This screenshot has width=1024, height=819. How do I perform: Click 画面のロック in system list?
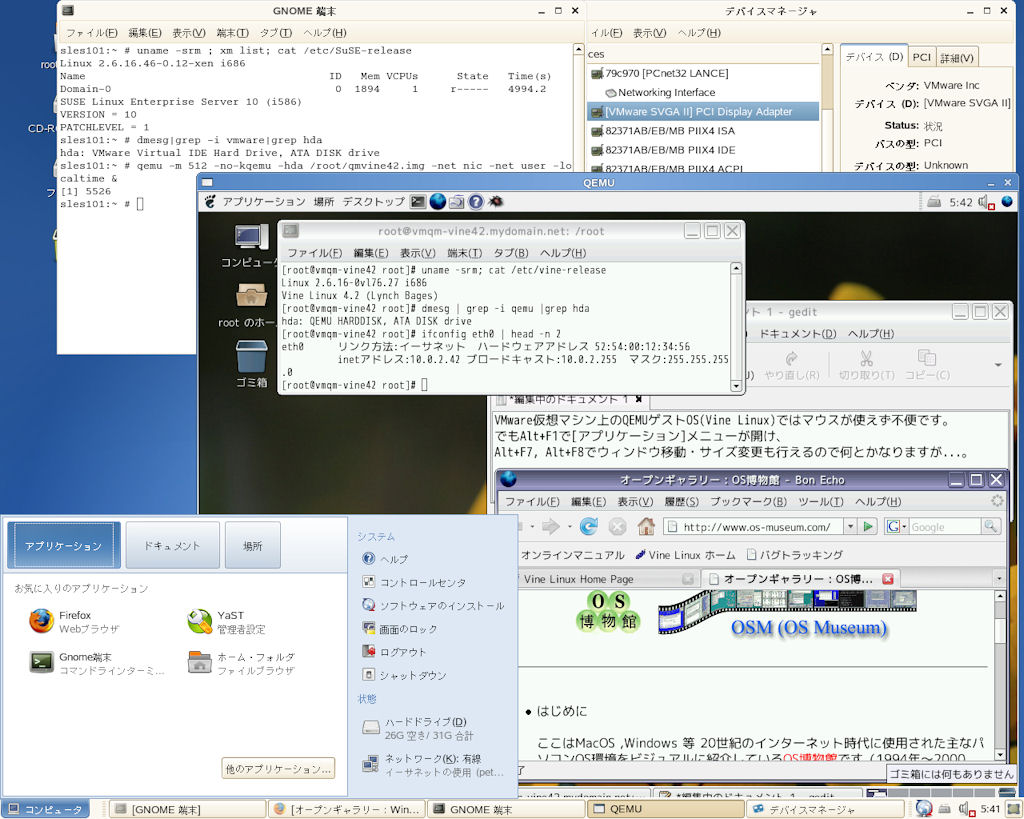399,629
